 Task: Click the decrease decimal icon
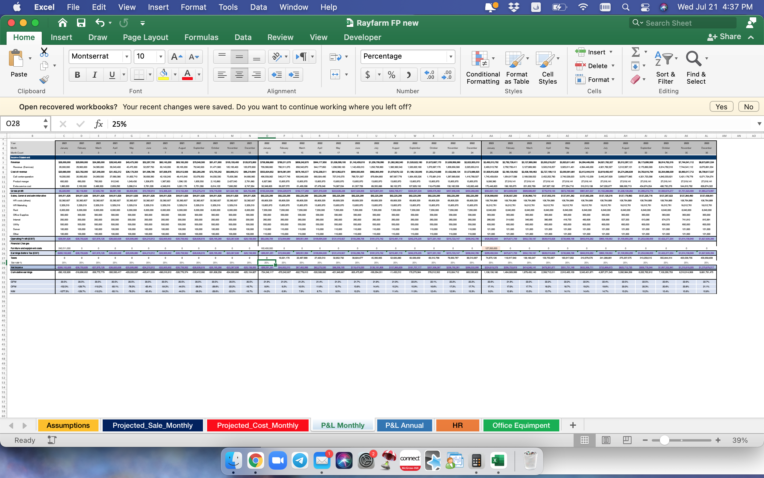(x=447, y=75)
